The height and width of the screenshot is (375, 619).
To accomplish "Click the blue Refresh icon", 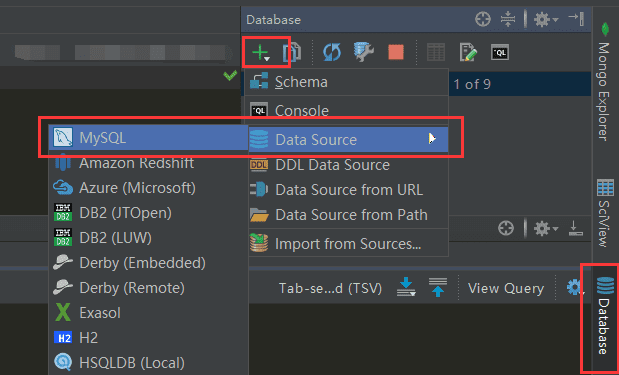I will coord(332,52).
